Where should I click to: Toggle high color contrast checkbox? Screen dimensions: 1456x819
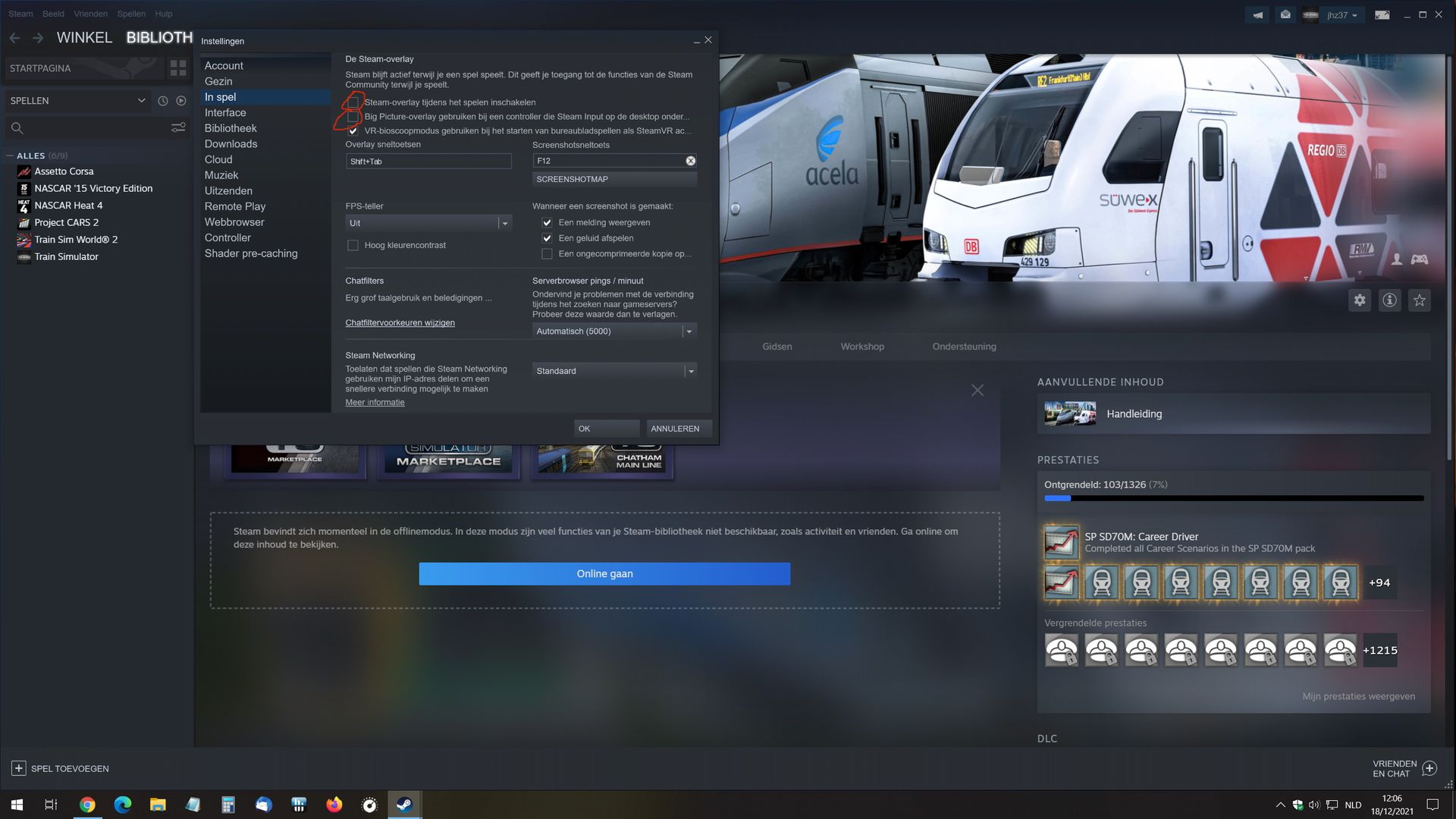pyautogui.click(x=353, y=245)
